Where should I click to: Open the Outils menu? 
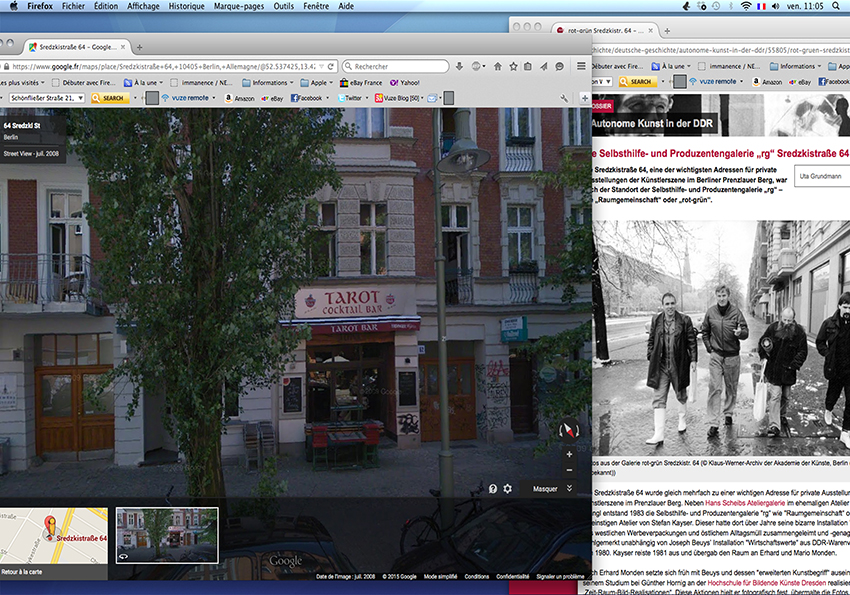284,6
